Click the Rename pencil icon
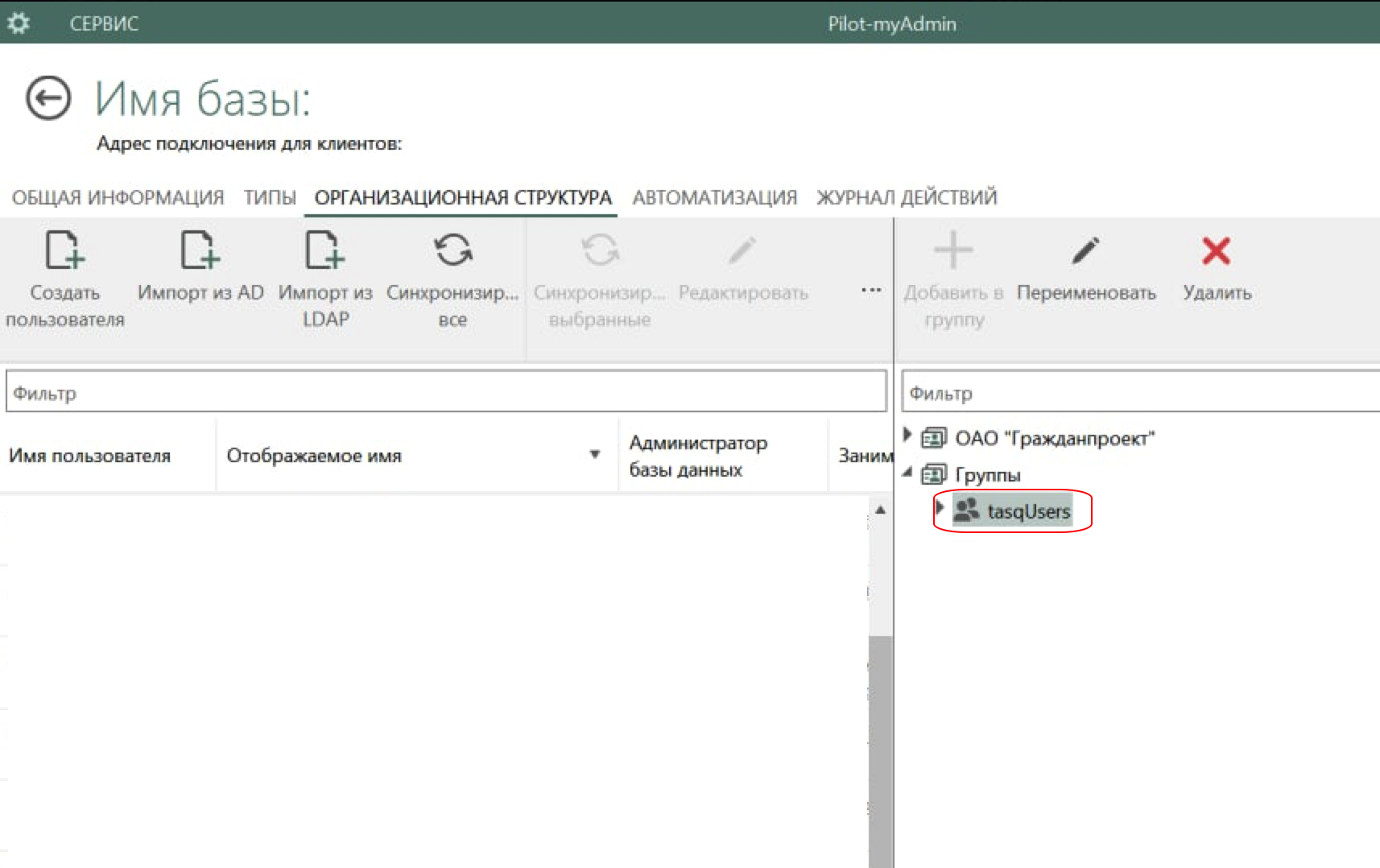 (x=1085, y=251)
